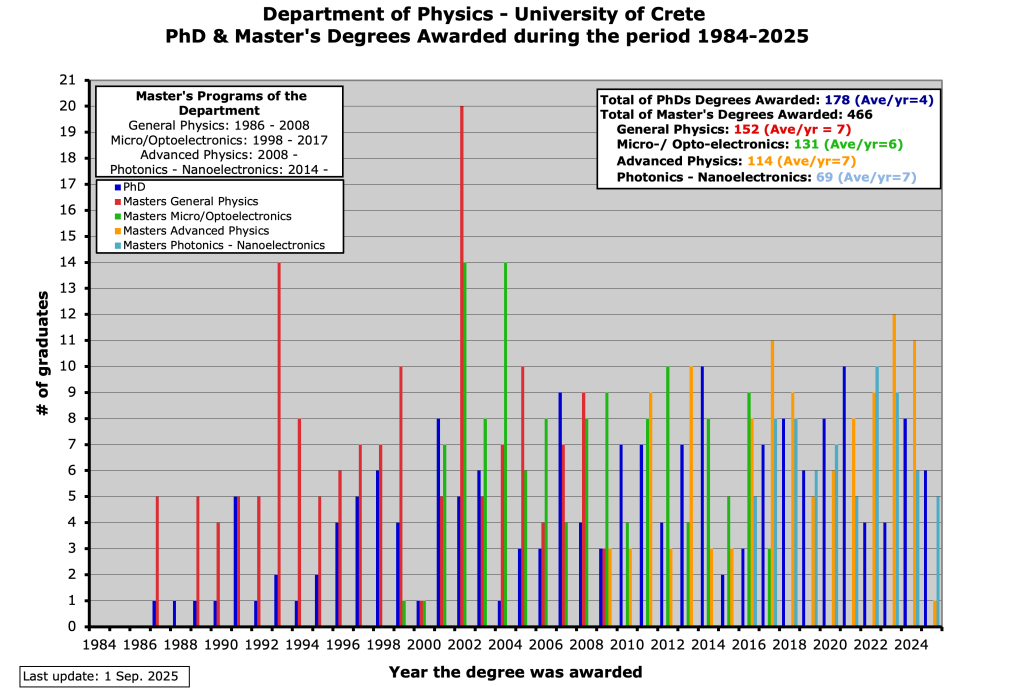Click the x-axis year label "2018"

point(789,645)
